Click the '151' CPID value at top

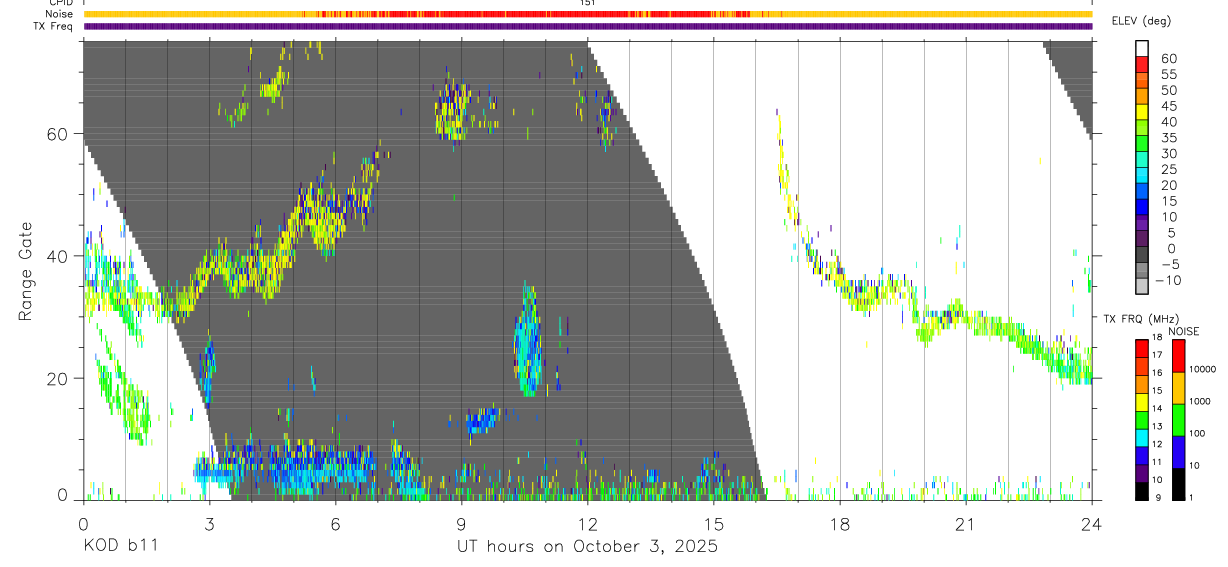click(x=587, y=3)
